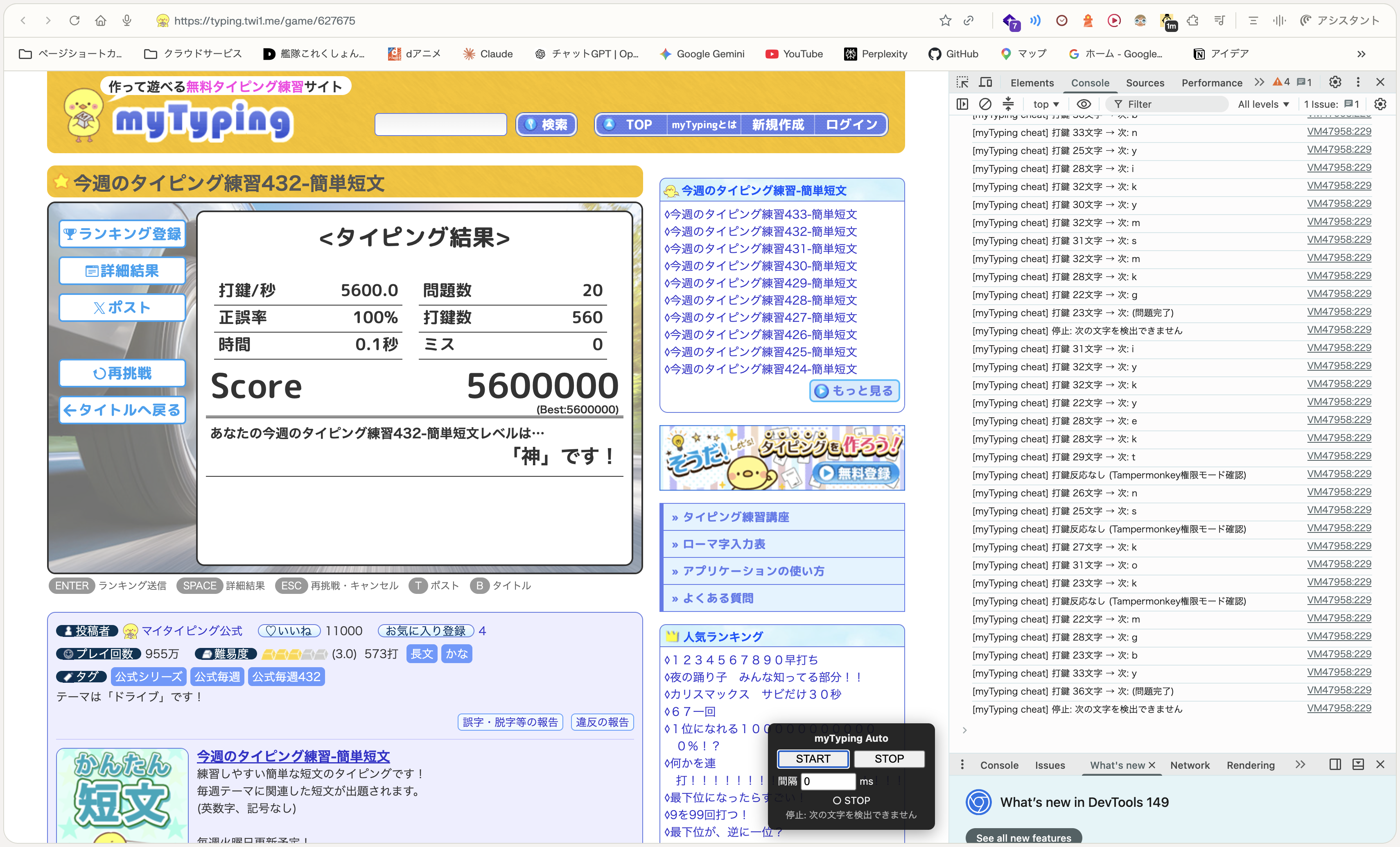
Task: Open Perplexity bookmark
Action: tap(876, 54)
